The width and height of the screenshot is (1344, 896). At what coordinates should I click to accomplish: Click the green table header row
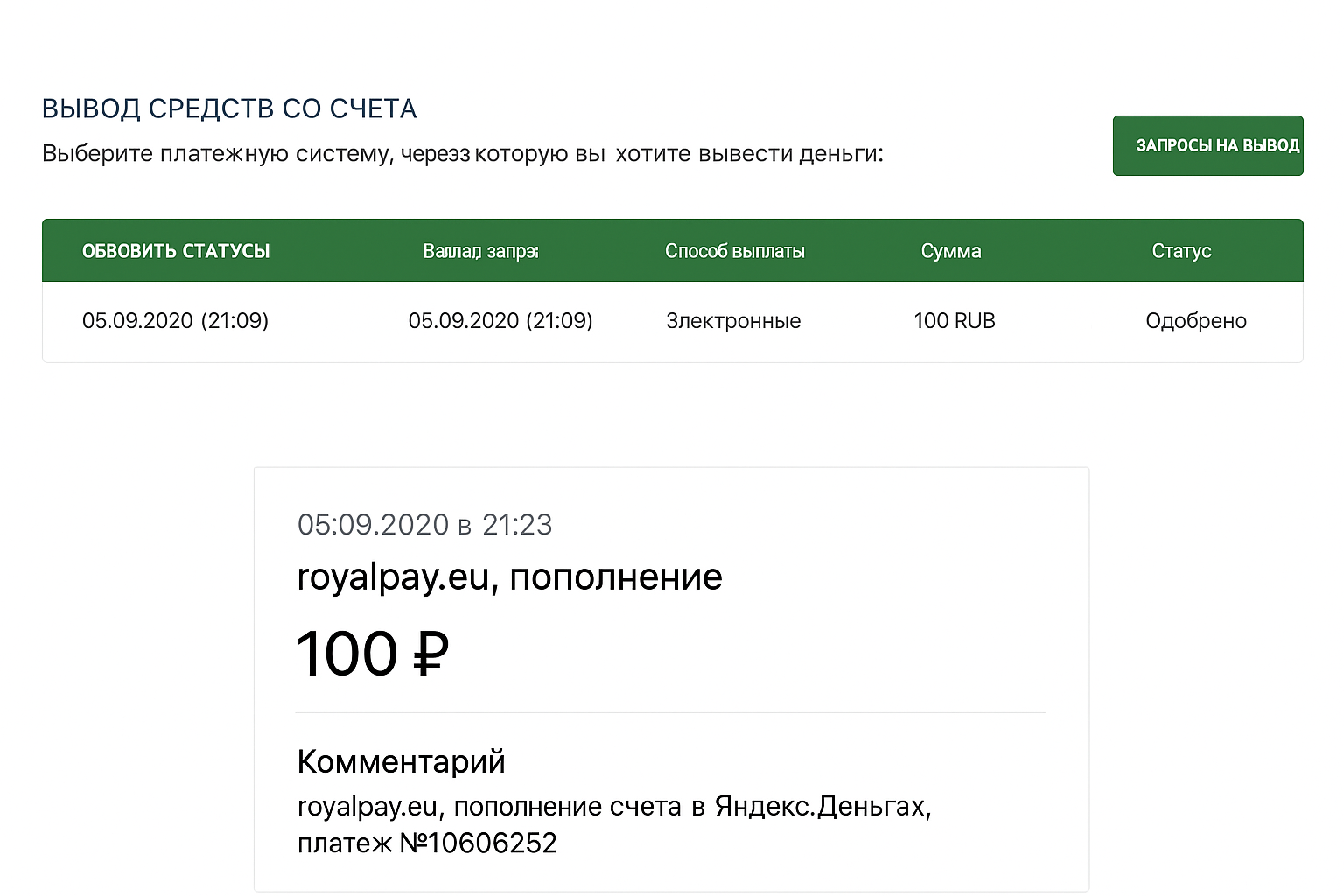[x=671, y=251]
